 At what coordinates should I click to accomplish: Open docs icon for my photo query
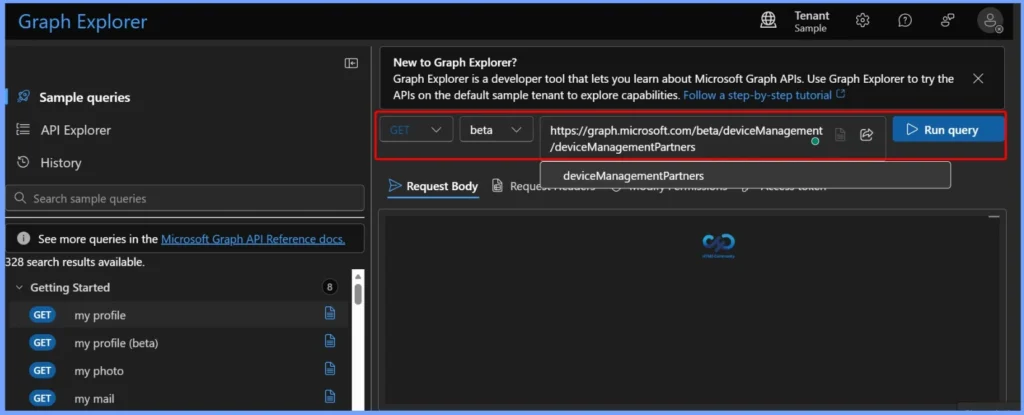tap(330, 369)
